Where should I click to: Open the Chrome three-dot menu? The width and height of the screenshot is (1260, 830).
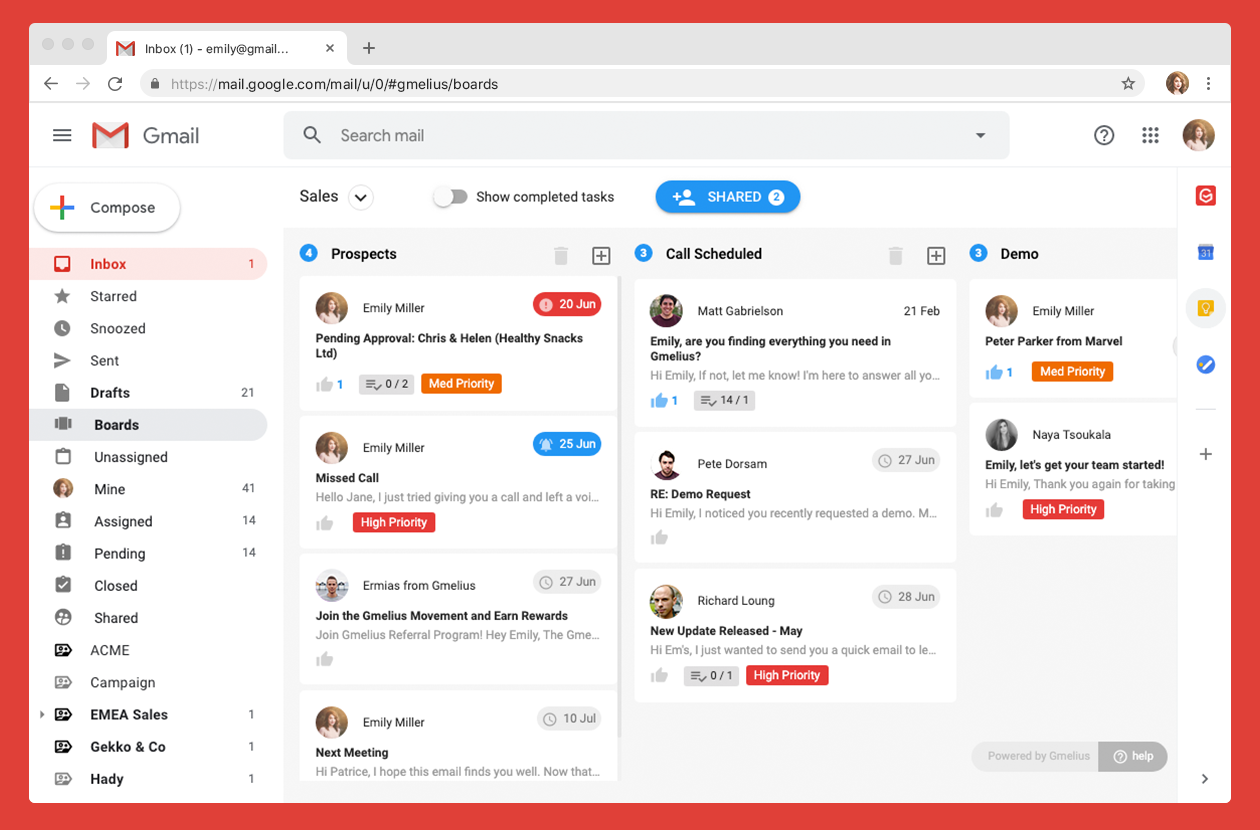[1209, 84]
